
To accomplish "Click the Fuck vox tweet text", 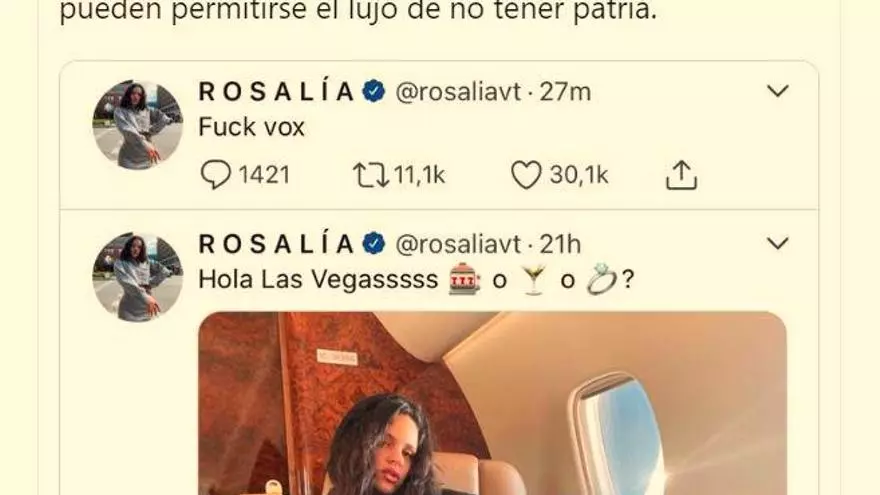I will 251,127.
